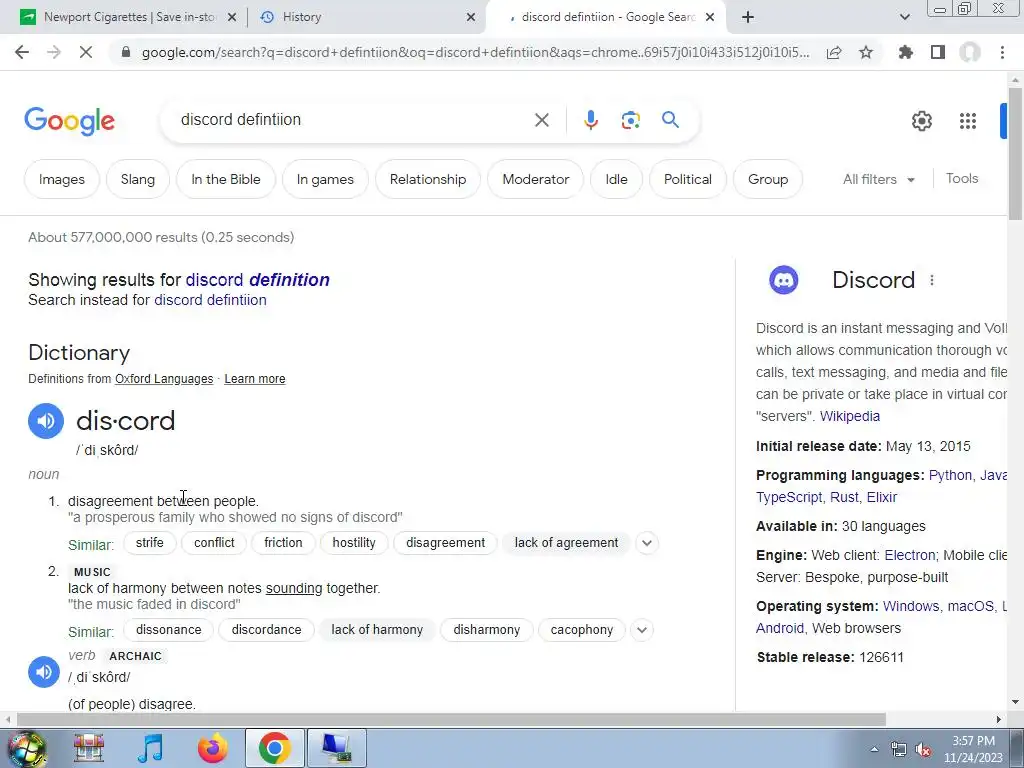
Task: Close the History tab
Action: click(x=471, y=17)
